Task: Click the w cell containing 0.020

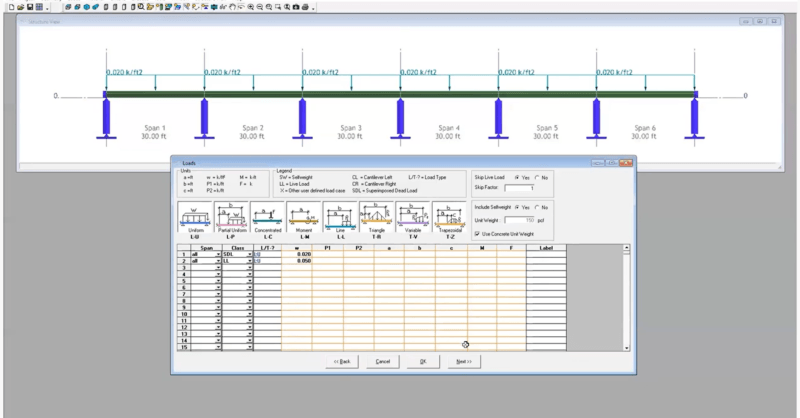Action: click(297, 255)
